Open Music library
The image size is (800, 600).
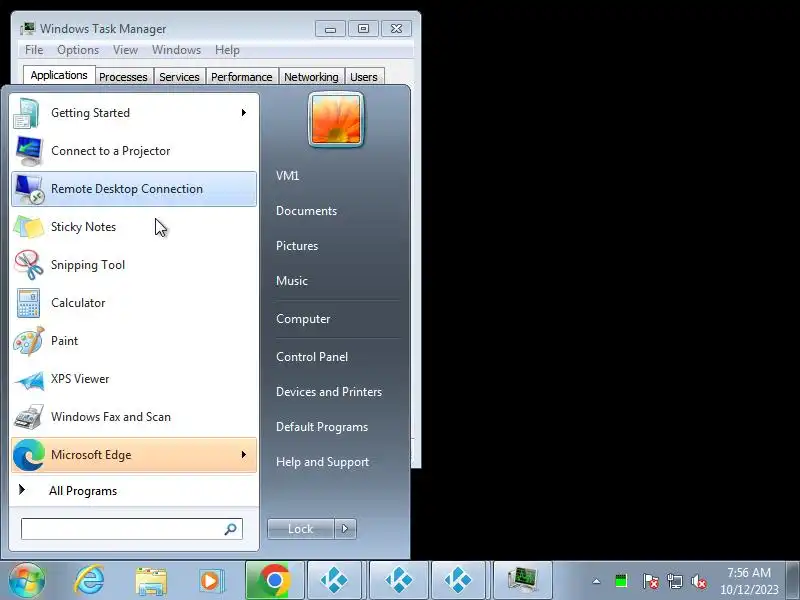coord(292,281)
